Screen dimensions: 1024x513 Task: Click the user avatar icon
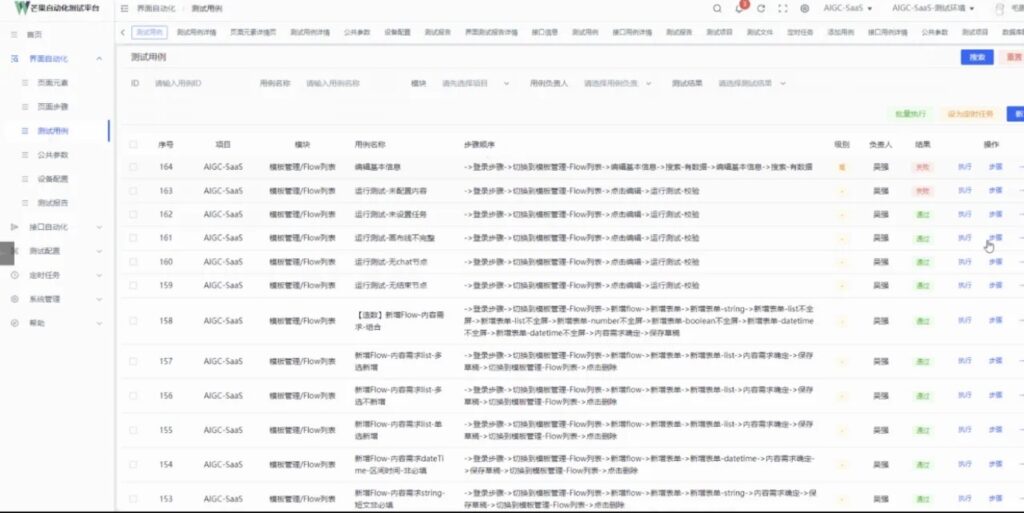(999, 8)
